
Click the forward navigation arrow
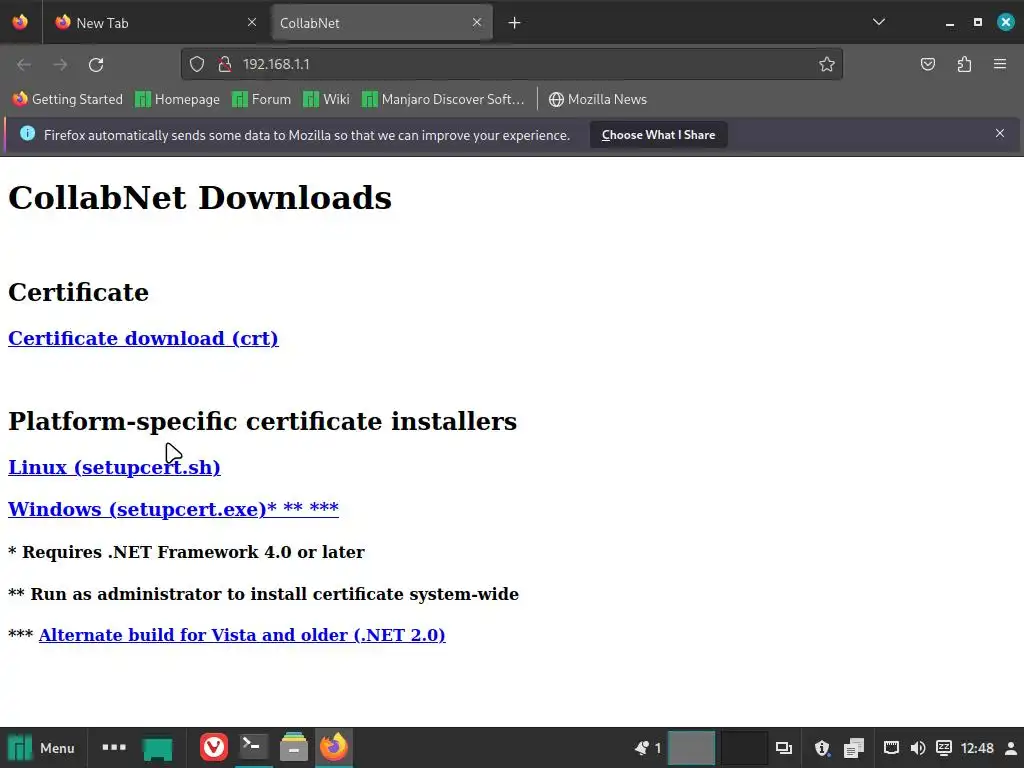click(60, 64)
